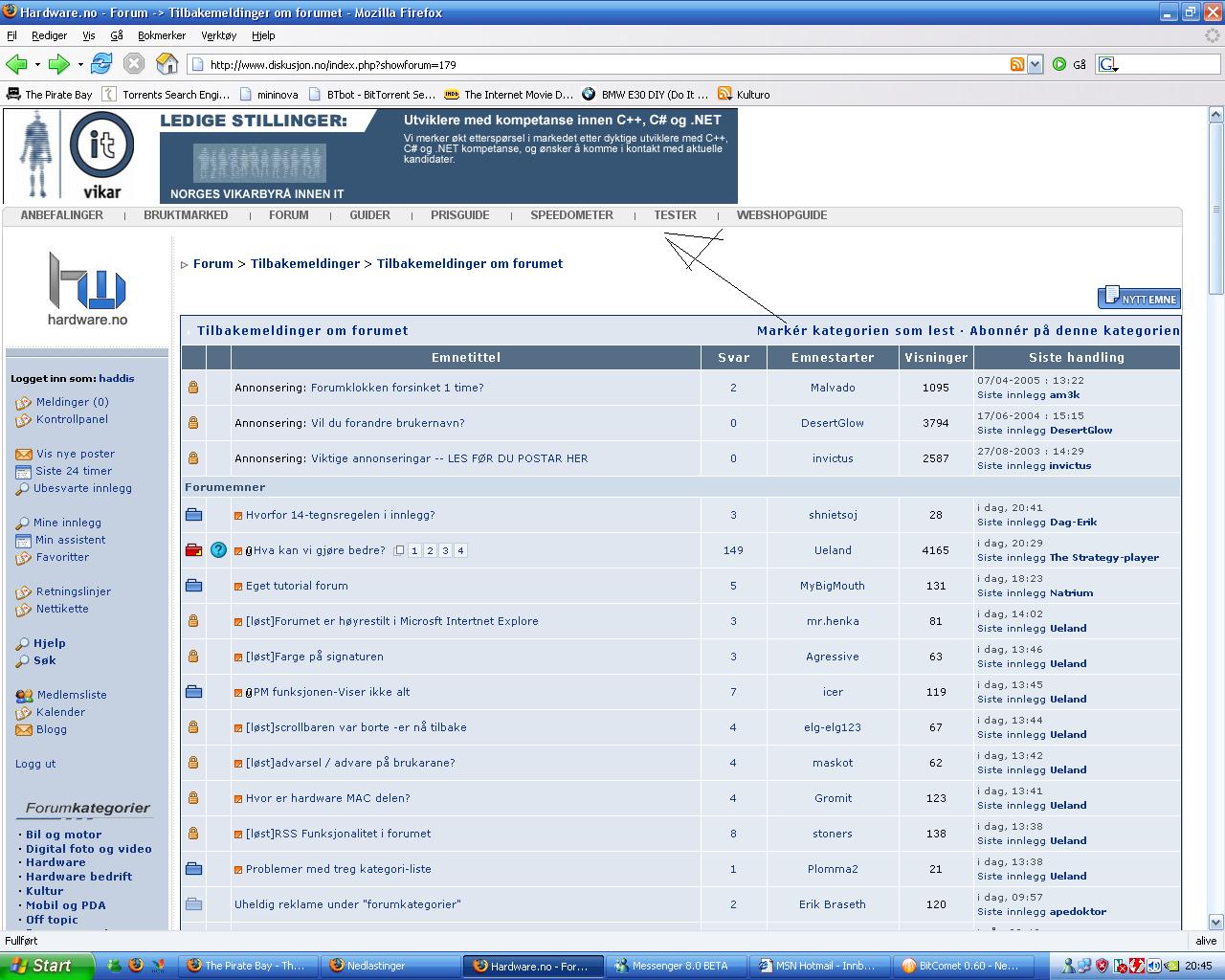Click the green Go button icon
Screen dimensions: 1225x980
1059,64
